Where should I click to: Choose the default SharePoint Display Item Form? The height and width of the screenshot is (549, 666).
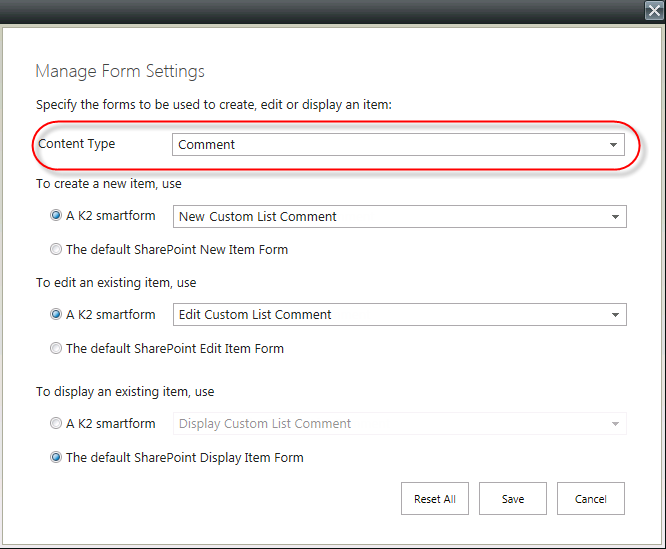56,457
